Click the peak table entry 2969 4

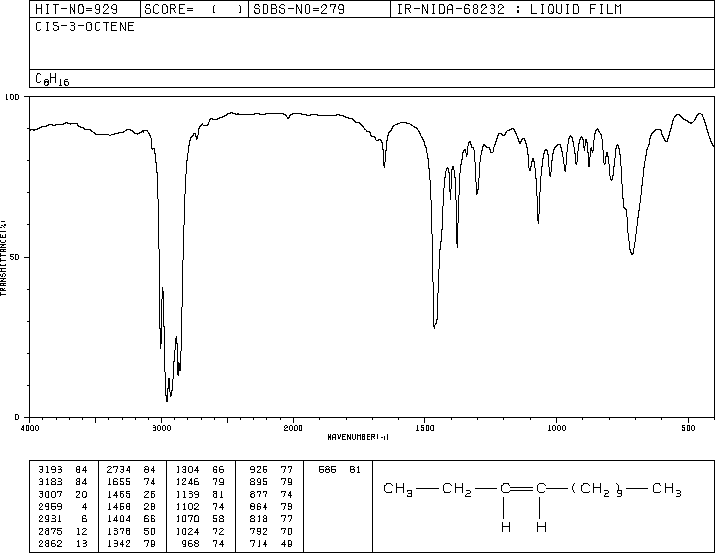(x=63, y=506)
